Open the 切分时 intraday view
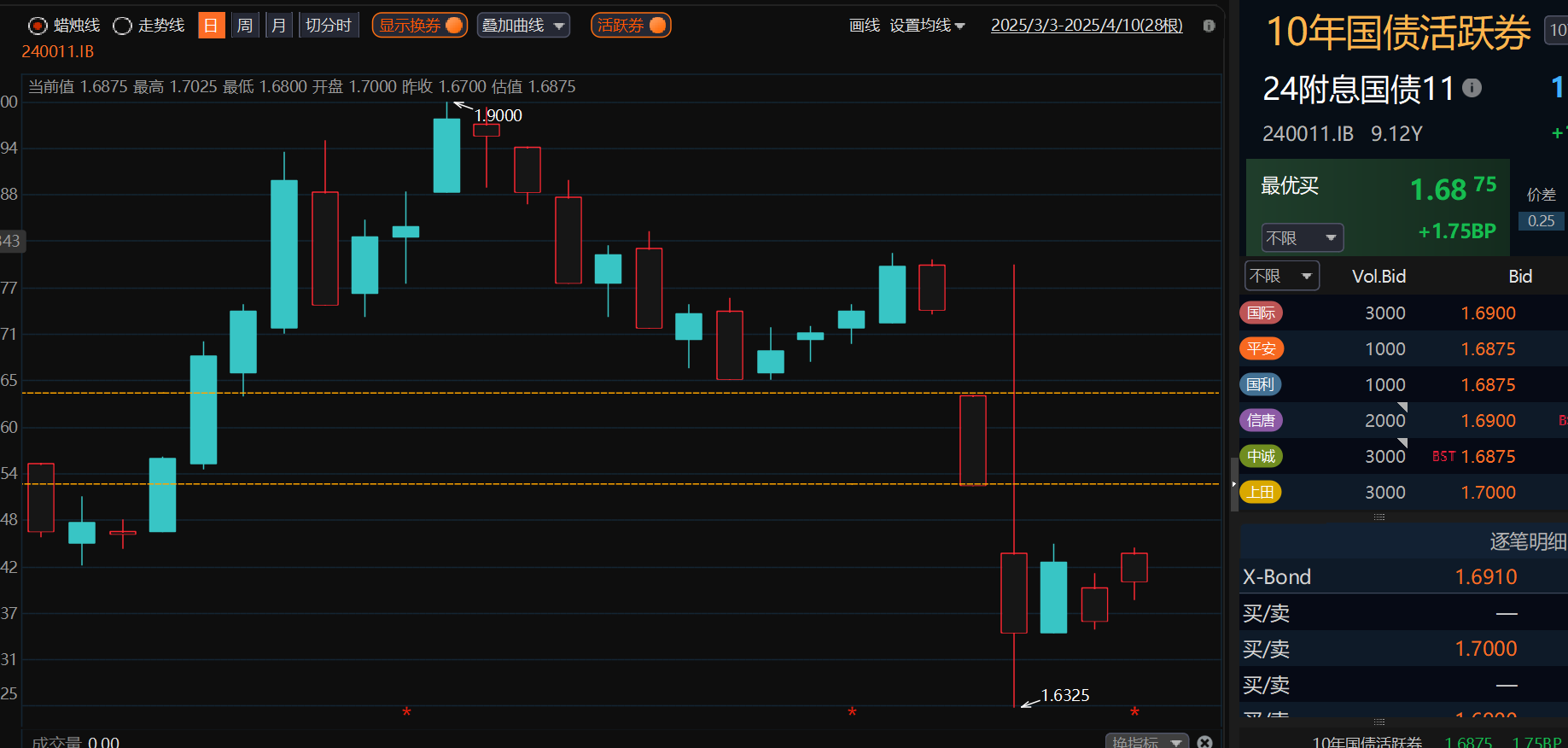 pos(329,26)
